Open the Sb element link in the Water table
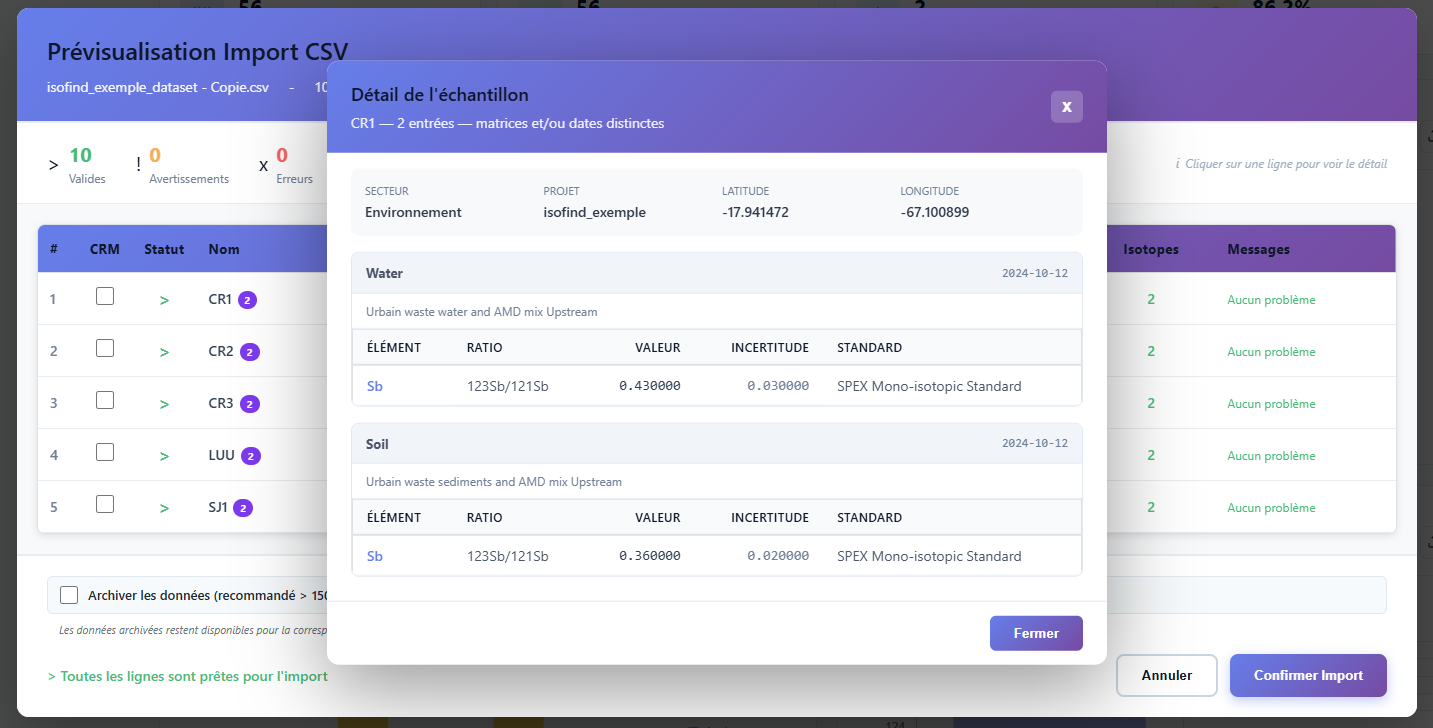Image resolution: width=1433 pixels, height=728 pixels. [x=374, y=385]
